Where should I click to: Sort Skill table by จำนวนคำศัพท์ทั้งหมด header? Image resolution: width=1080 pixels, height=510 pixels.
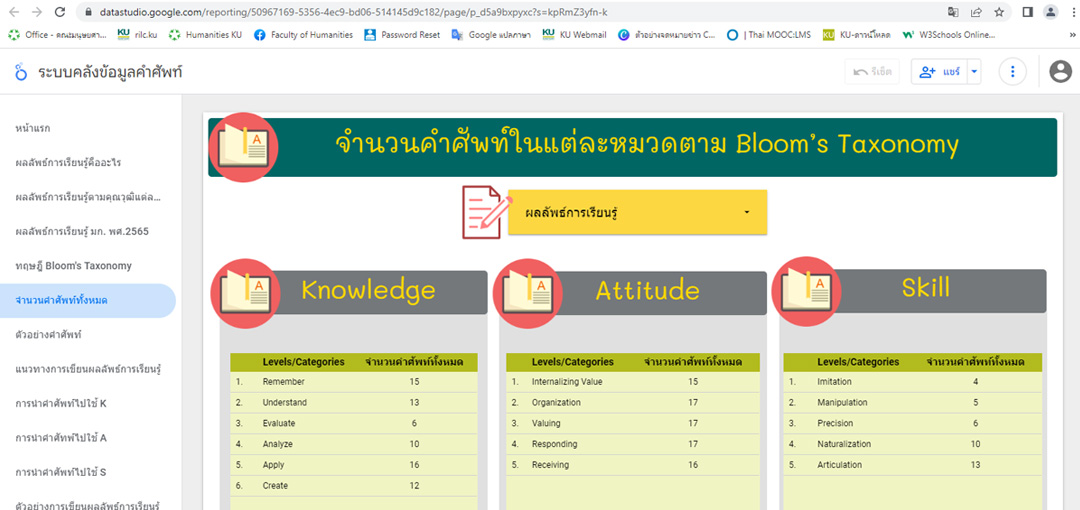pos(975,362)
